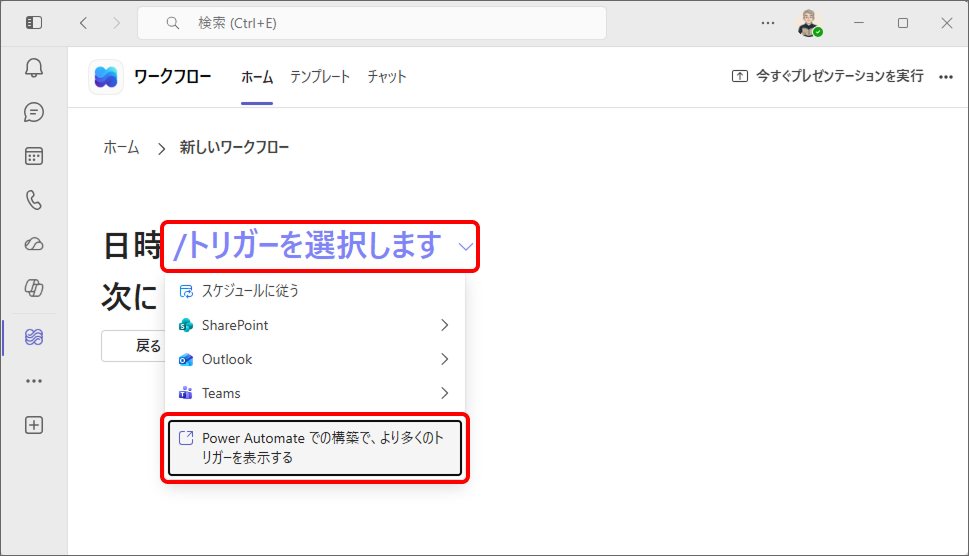
Task: Run 今すぐプレゼンテーションを実行
Action: [x=827, y=76]
